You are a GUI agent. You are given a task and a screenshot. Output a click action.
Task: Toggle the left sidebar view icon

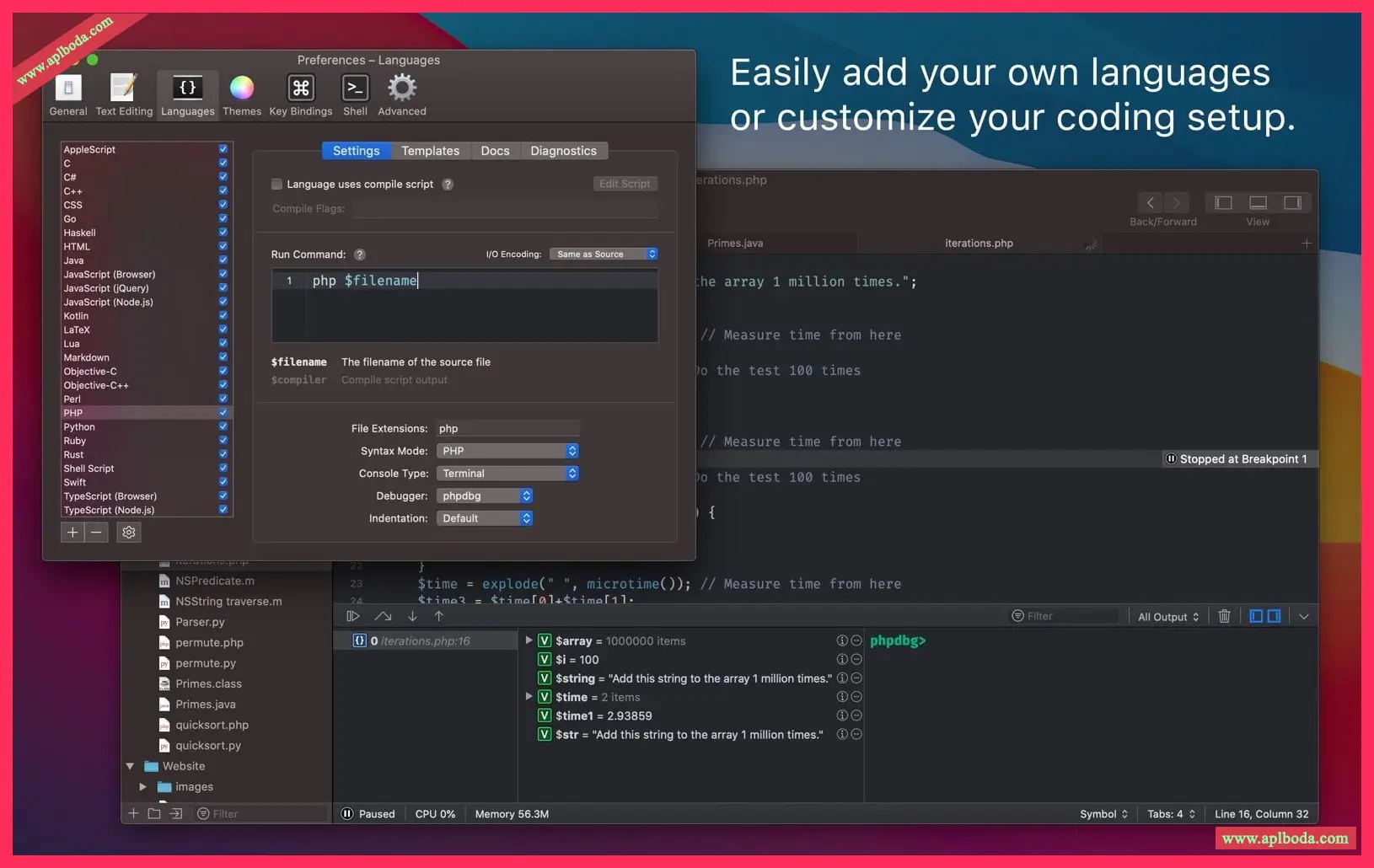tap(1223, 203)
